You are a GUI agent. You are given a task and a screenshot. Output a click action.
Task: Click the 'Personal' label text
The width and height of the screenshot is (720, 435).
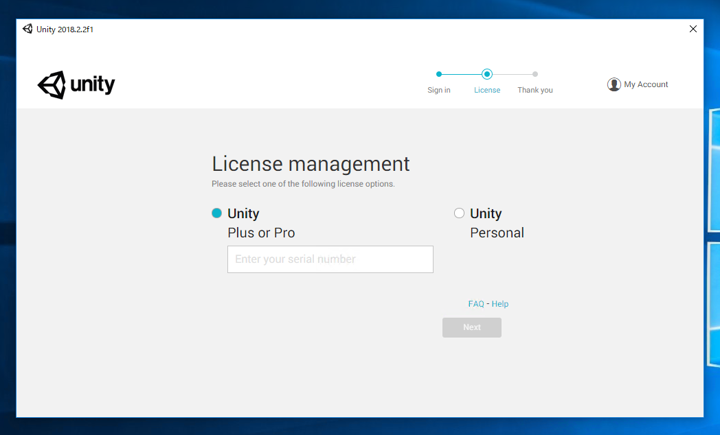point(497,233)
